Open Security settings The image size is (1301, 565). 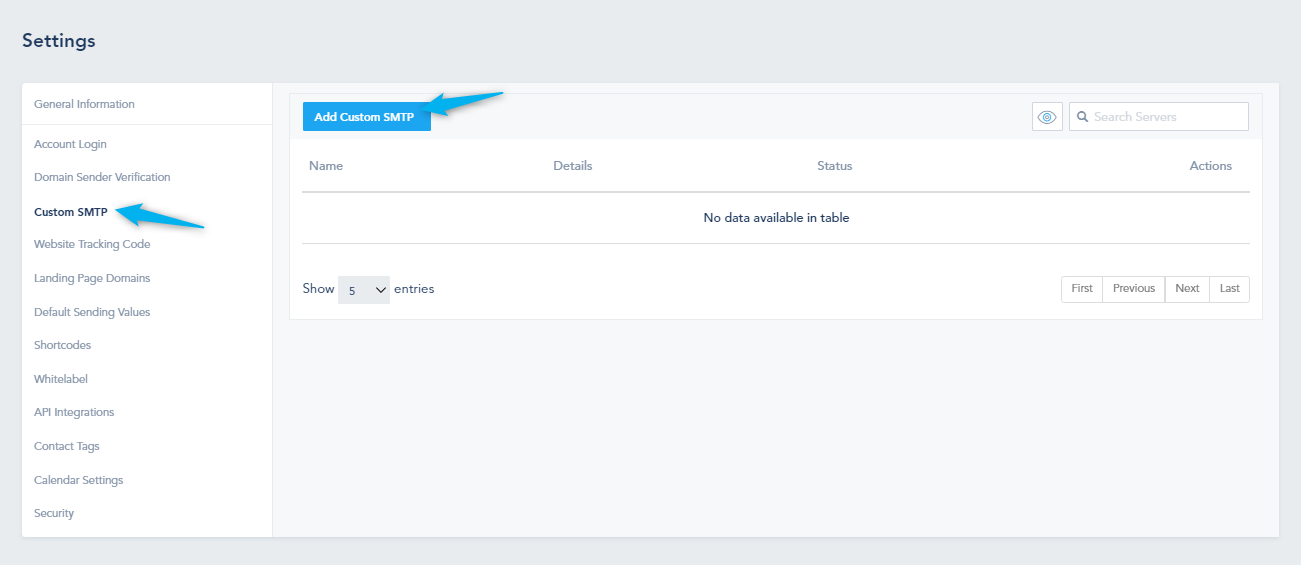[54, 513]
